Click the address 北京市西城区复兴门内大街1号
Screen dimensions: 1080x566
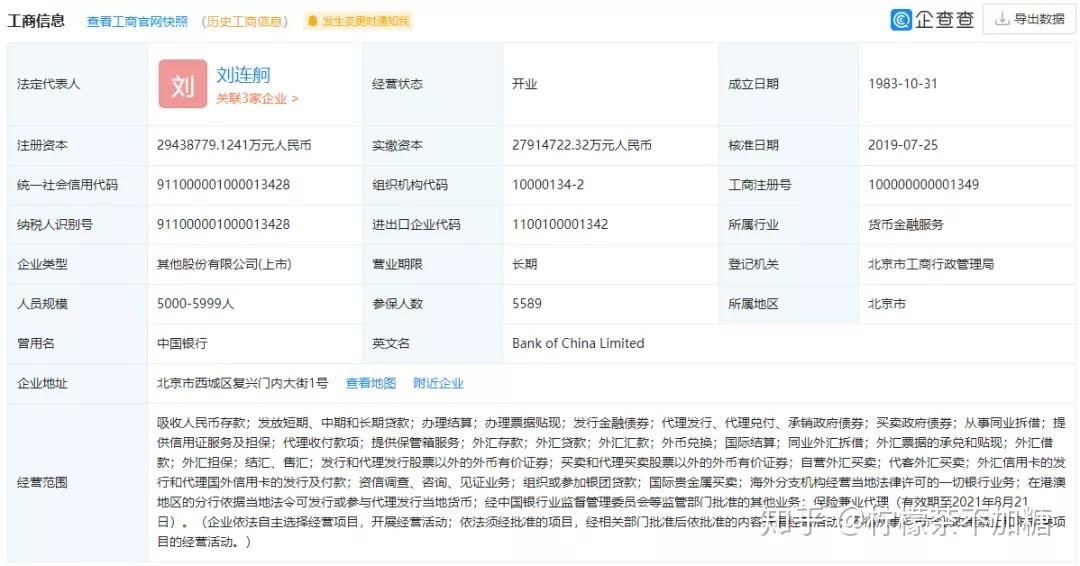[x=242, y=383]
